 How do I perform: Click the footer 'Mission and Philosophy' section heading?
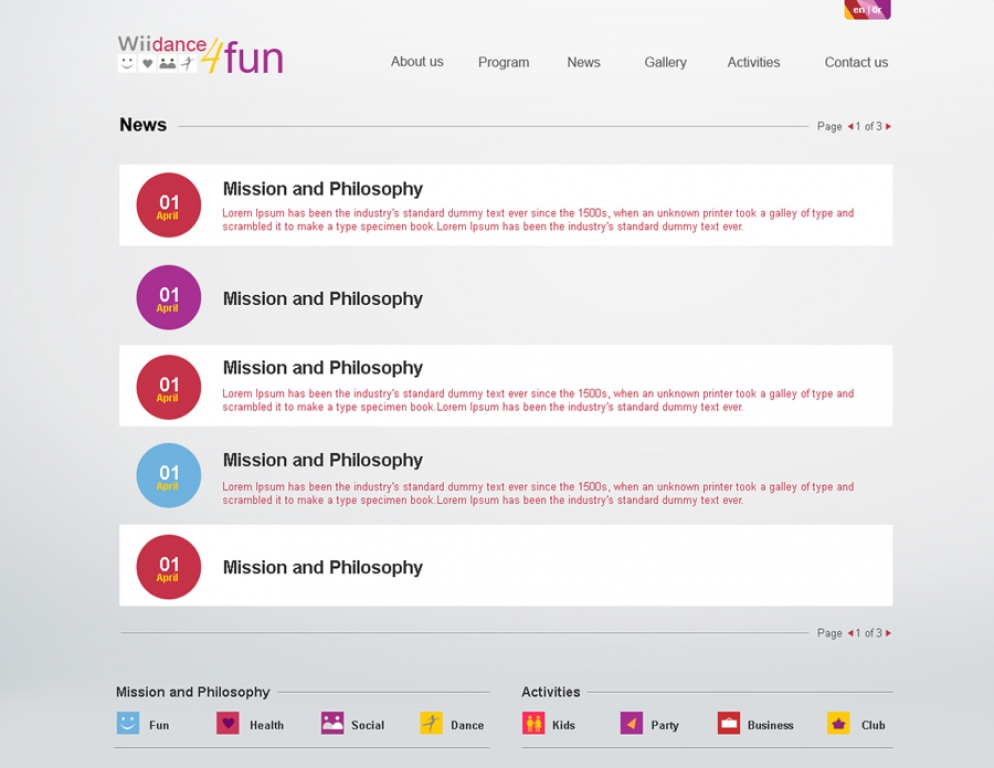(x=193, y=692)
